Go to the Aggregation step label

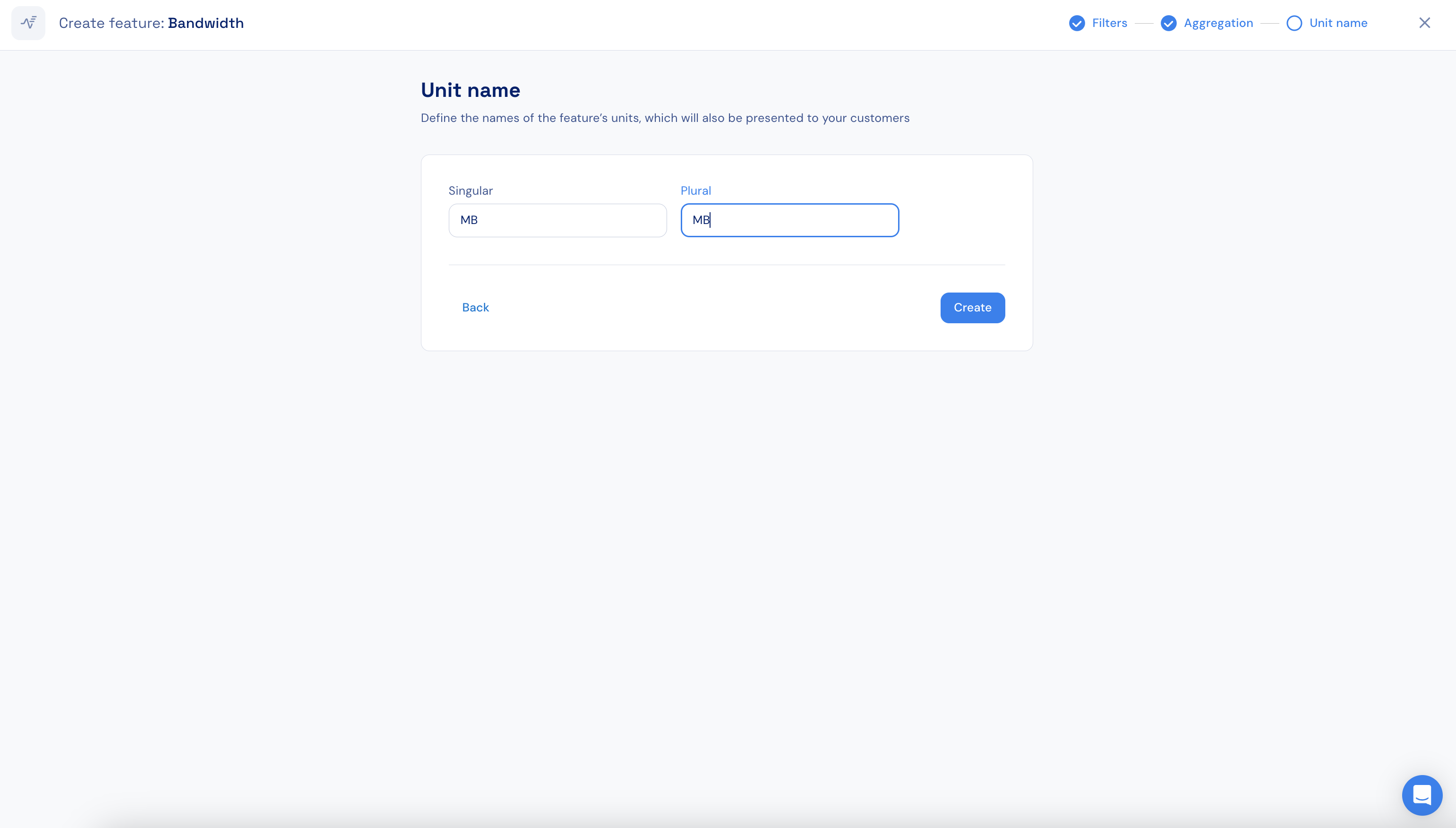(x=1218, y=23)
